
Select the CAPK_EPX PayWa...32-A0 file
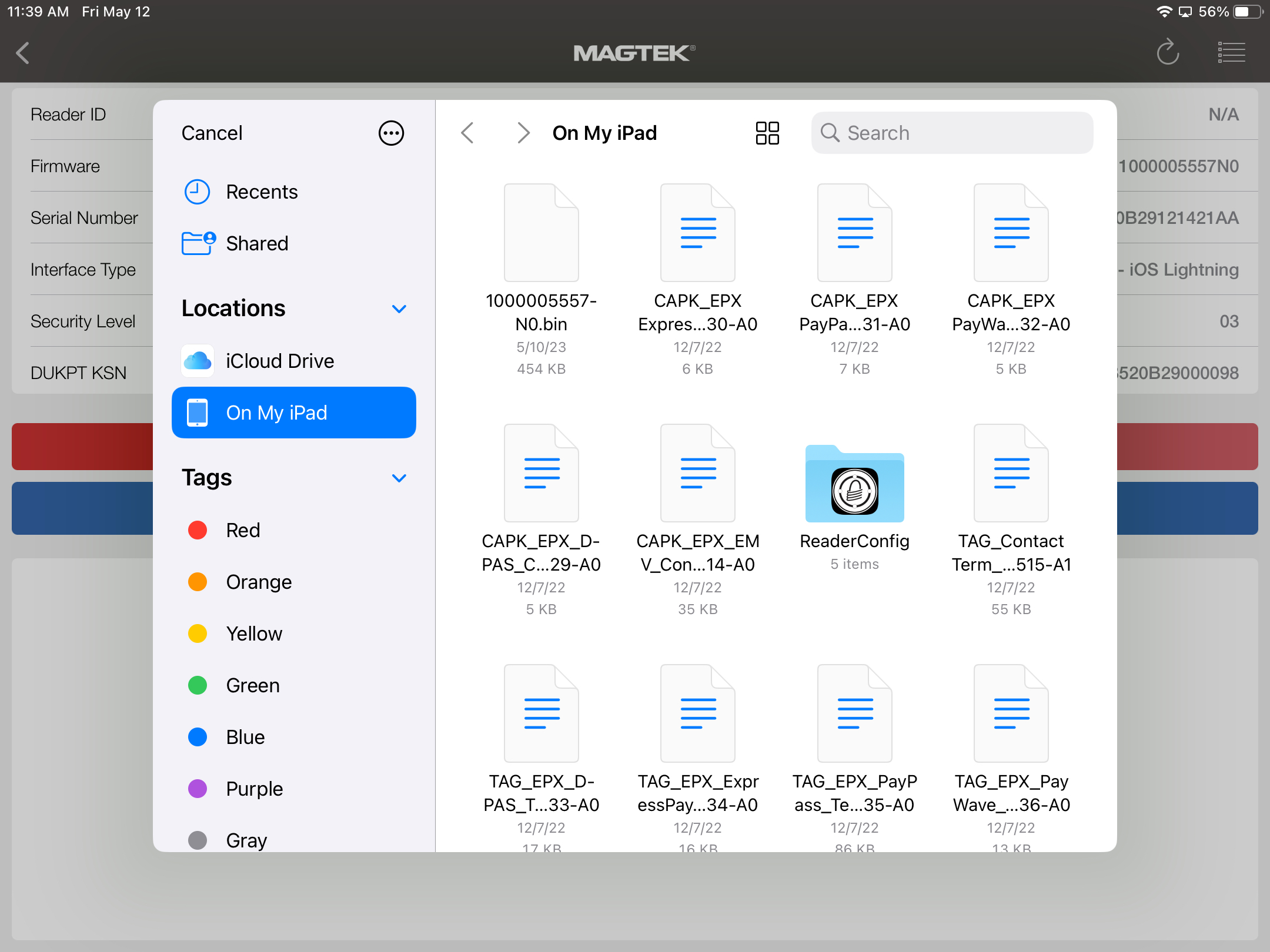click(1011, 279)
